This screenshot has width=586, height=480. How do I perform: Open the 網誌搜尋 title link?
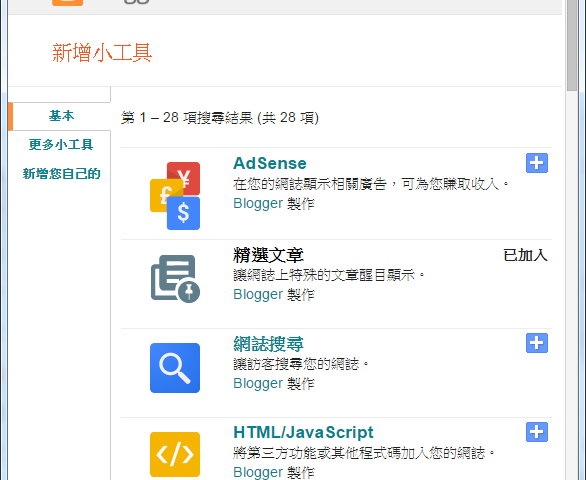(x=268, y=344)
